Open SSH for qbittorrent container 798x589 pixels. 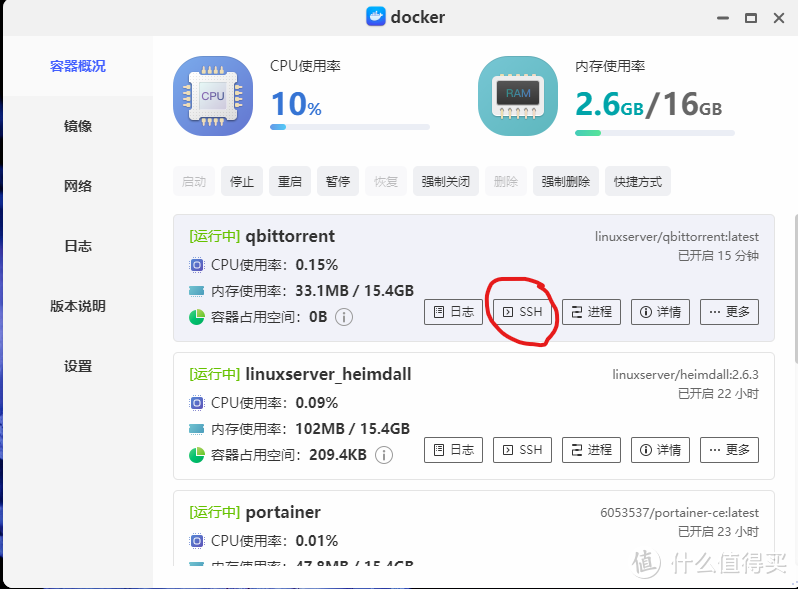pyautogui.click(x=522, y=312)
